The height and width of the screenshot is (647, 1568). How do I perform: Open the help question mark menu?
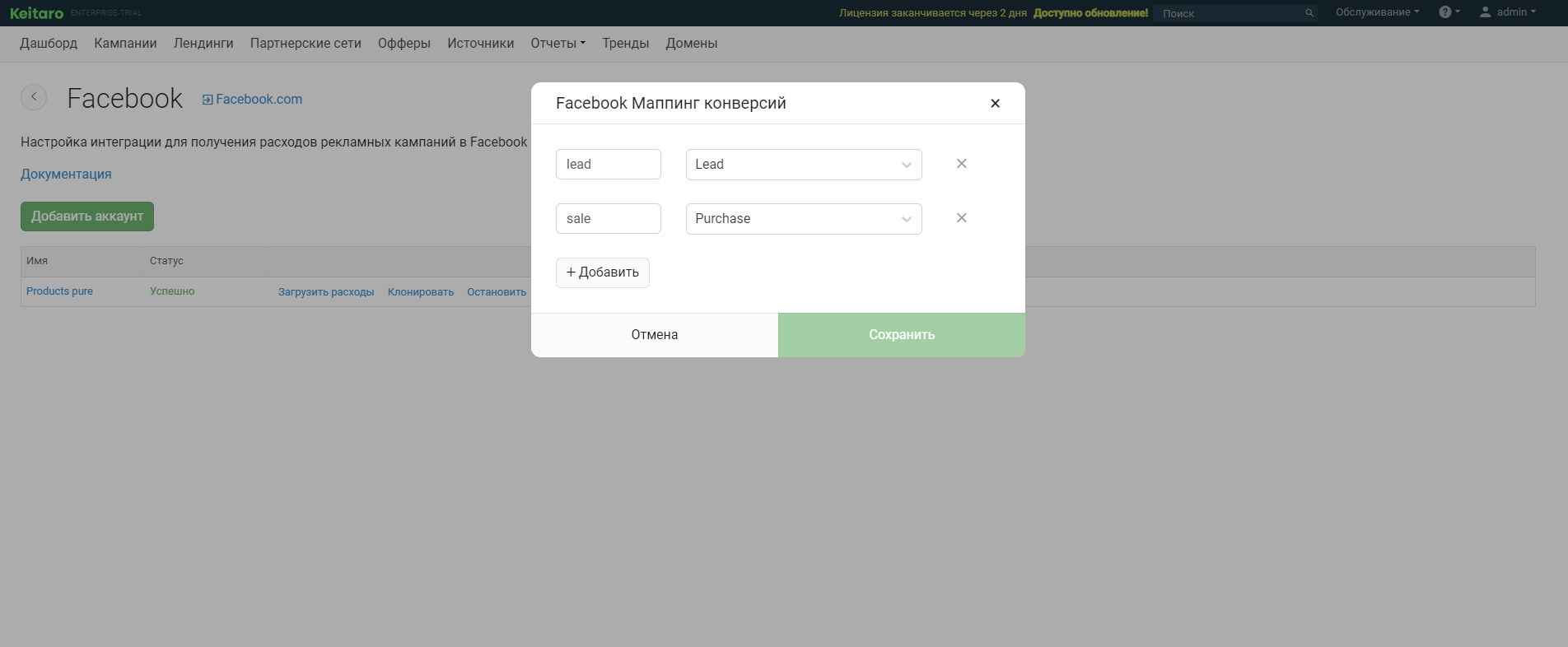1449,12
